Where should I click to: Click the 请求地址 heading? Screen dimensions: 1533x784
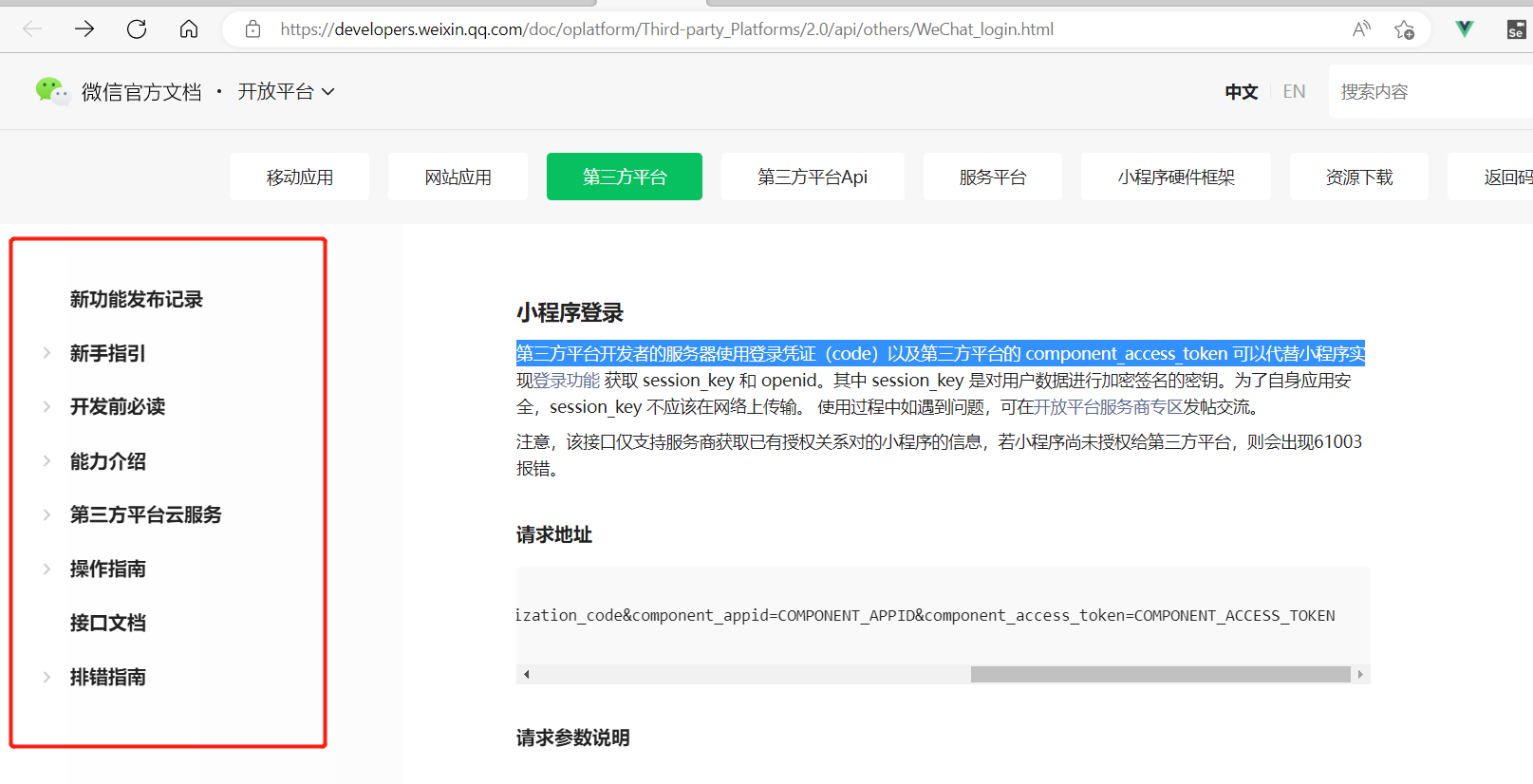click(554, 534)
